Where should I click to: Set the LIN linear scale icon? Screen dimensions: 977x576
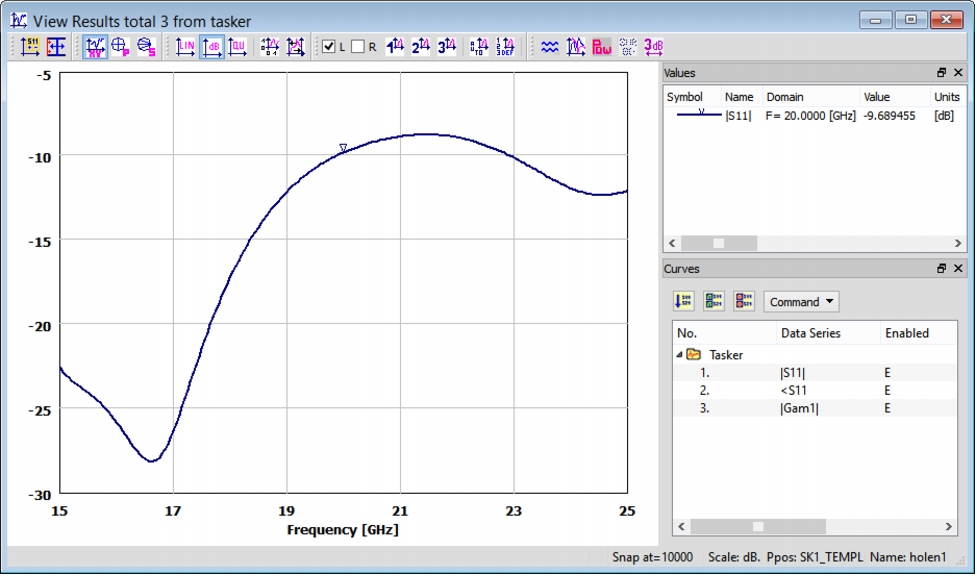185,47
